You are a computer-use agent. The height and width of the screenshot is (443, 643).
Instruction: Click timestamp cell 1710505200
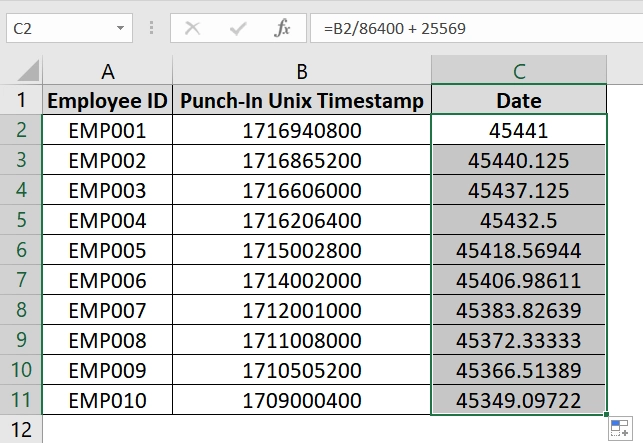(x=302, y=370)
